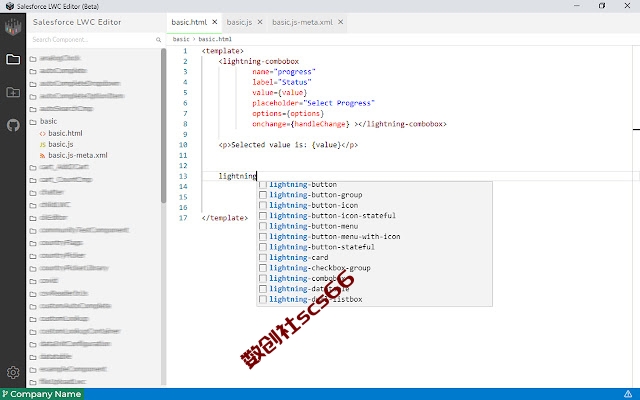Image resolution: width=640 pixels, height=400 pixels.
Task: Click the closing template tag line
Action: pos(224,218)
